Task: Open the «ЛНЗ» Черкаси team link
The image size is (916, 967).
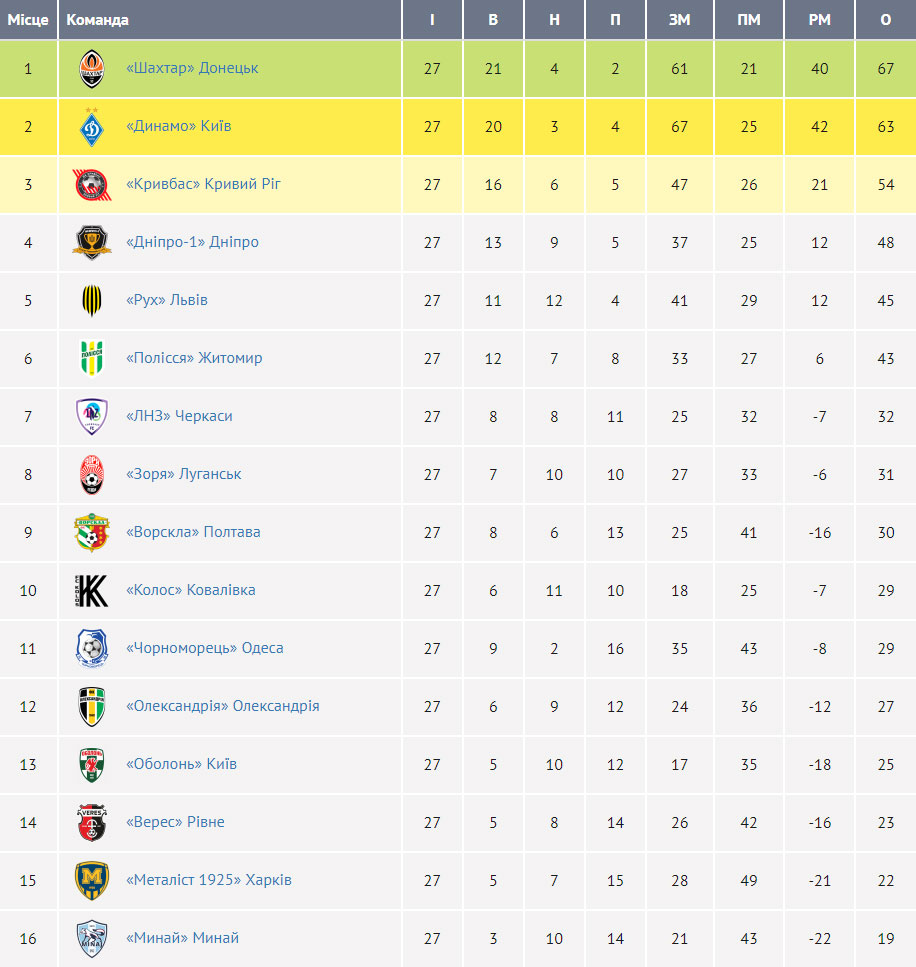Action: click(x=179, y=416)
